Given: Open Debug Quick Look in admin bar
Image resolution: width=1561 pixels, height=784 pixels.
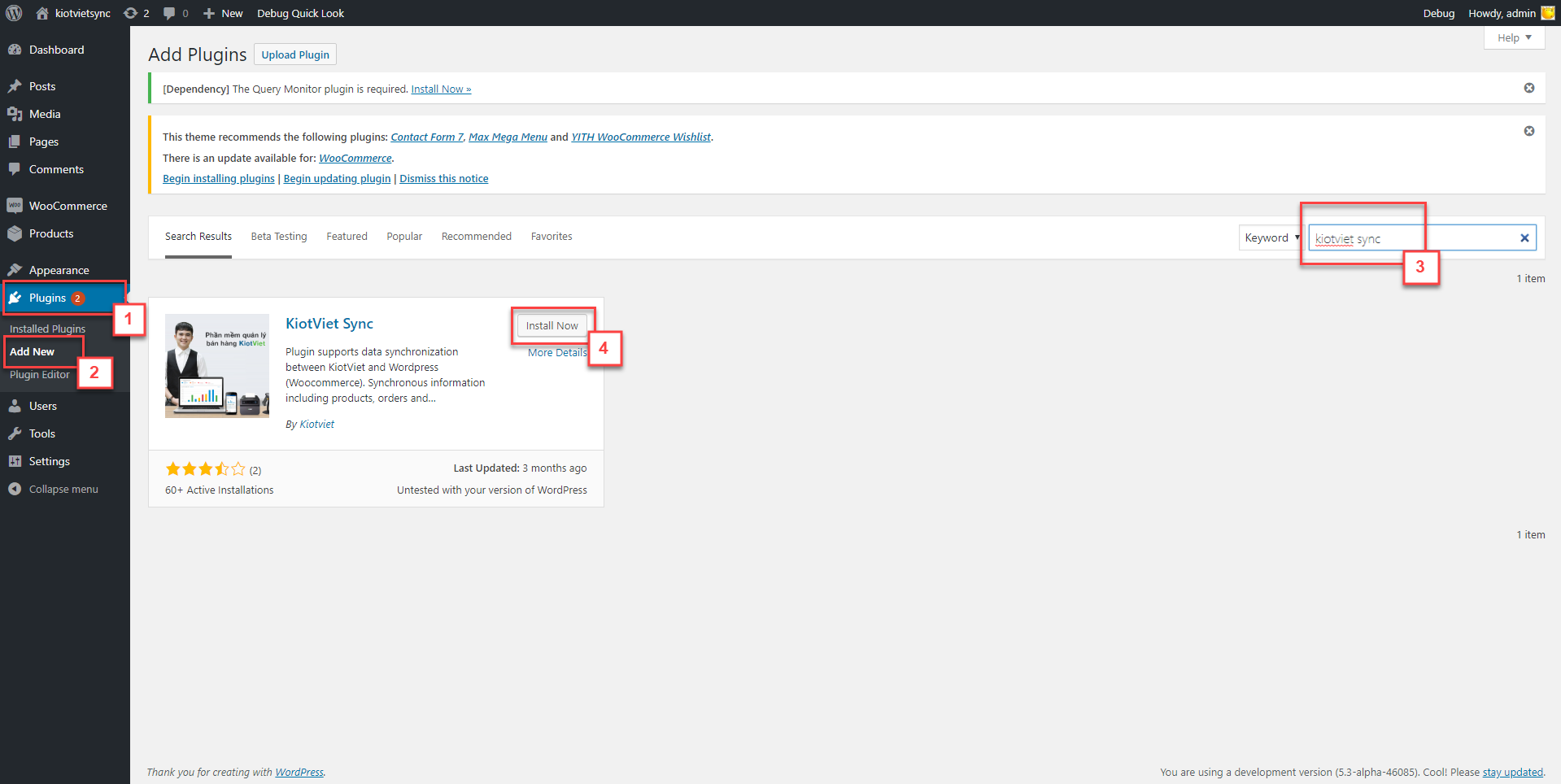Looking at the screenshot, I should point(300,13).
